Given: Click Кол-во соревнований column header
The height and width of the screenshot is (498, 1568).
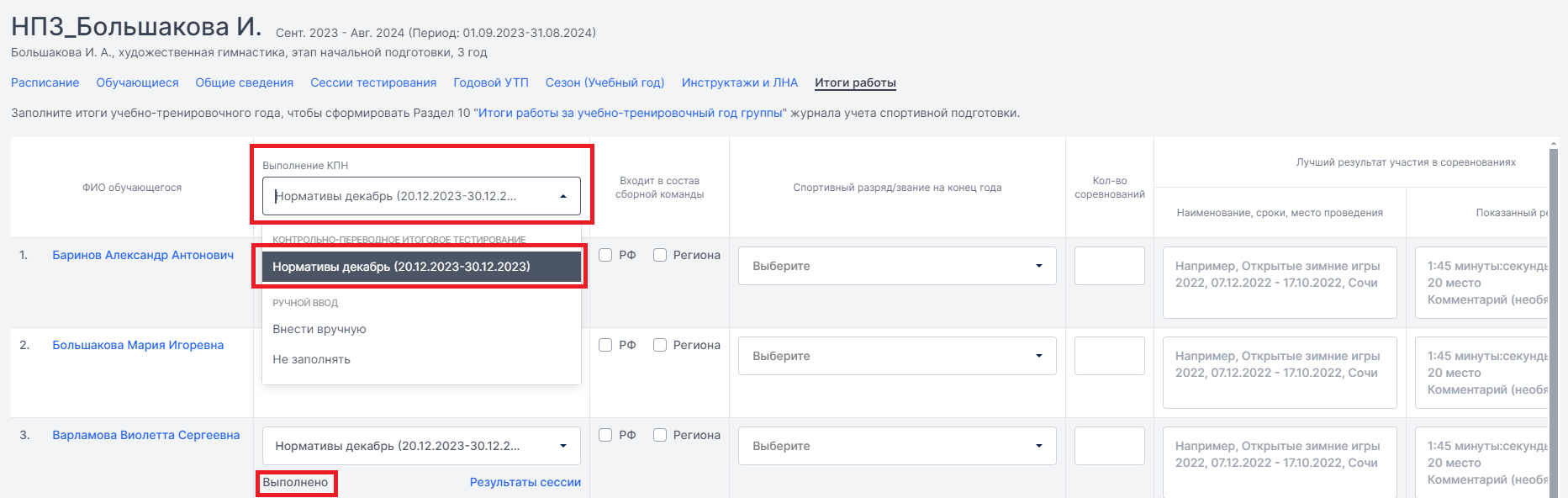Looking at the screenshot, I should click(x=1110, y=188).
